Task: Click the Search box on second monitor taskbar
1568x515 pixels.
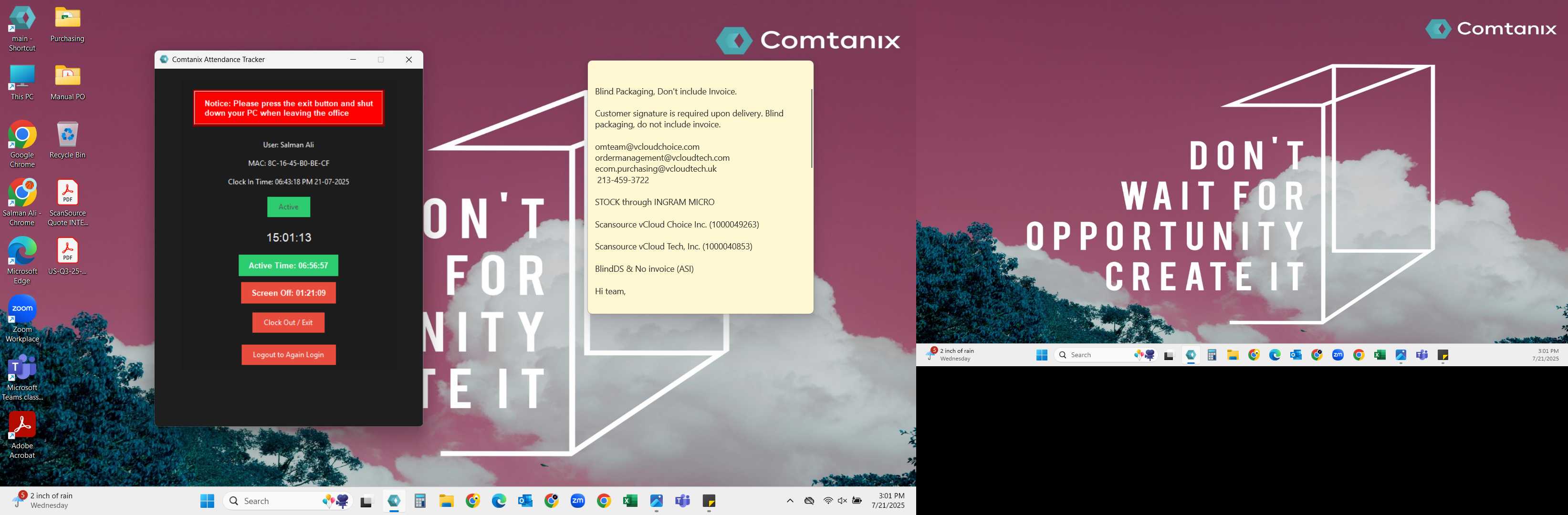Action: click(1106, 355)
